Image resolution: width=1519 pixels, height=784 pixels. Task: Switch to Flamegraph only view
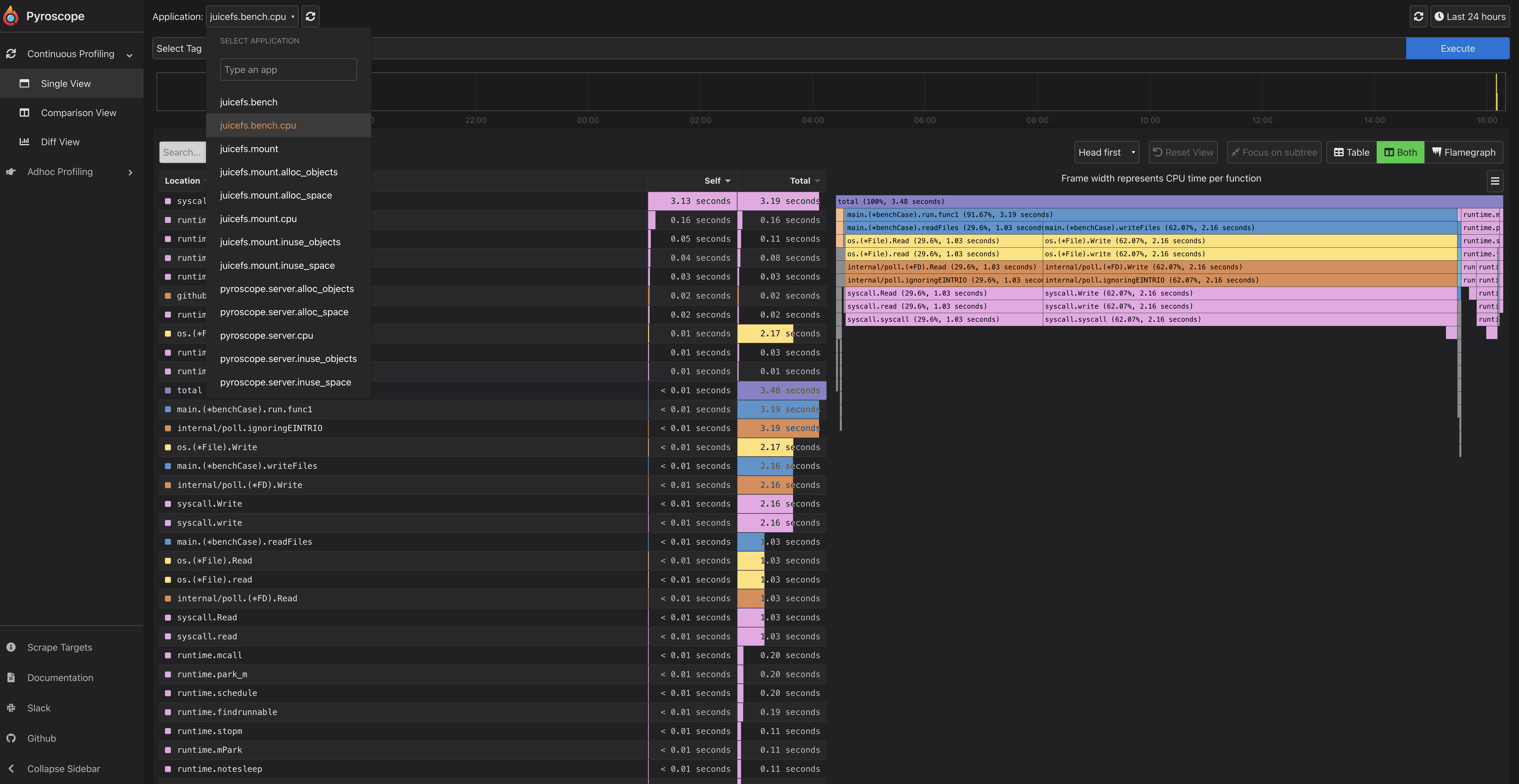1464,152
